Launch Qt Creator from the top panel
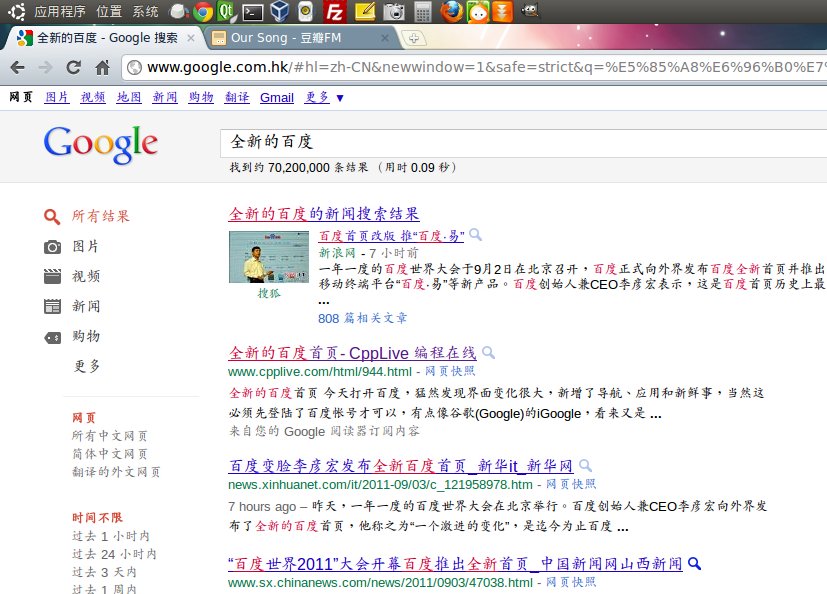 coord(227,11)
